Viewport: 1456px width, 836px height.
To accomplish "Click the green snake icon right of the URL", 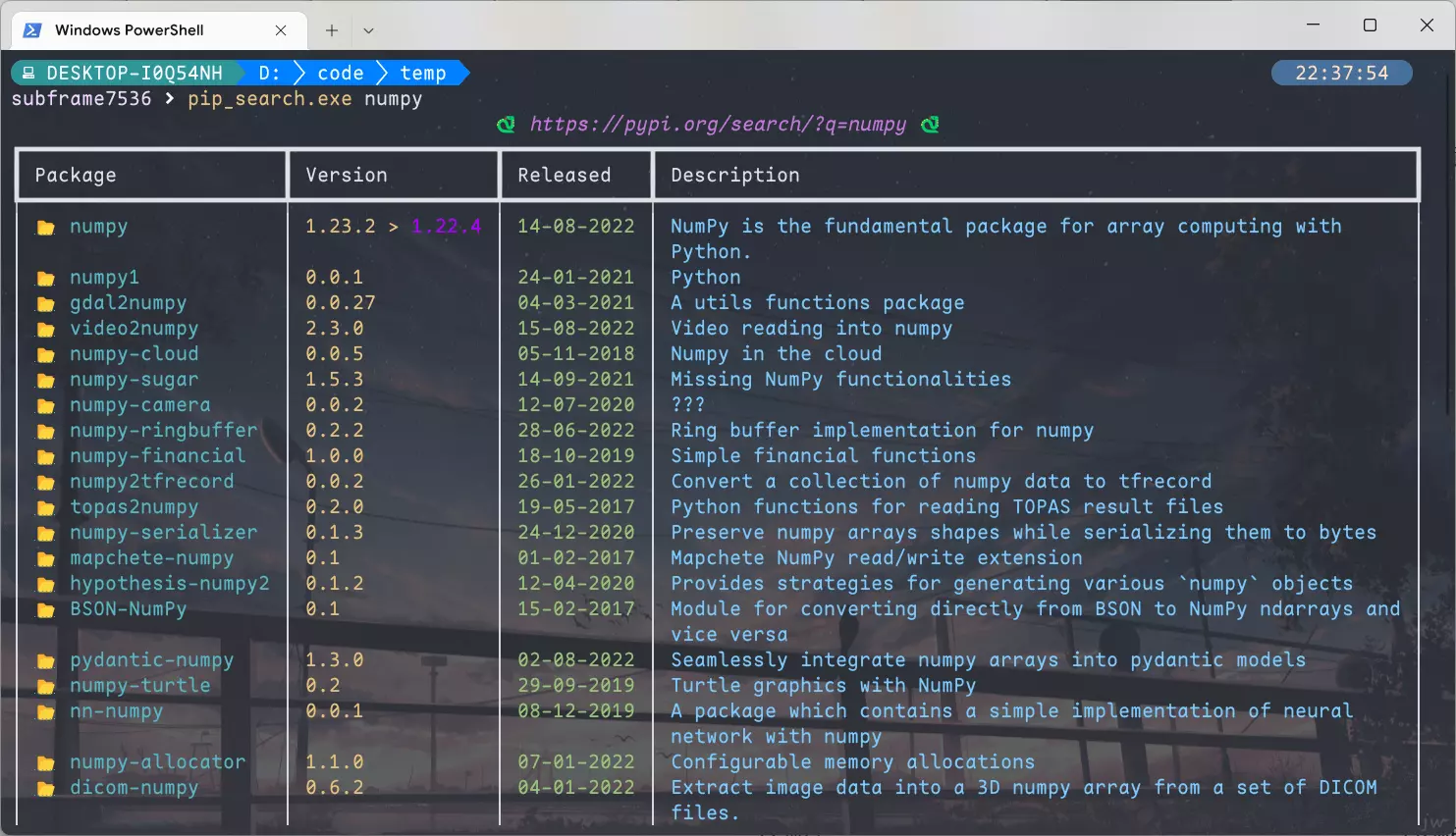I will pyautogui.click(x=930, y=125).
